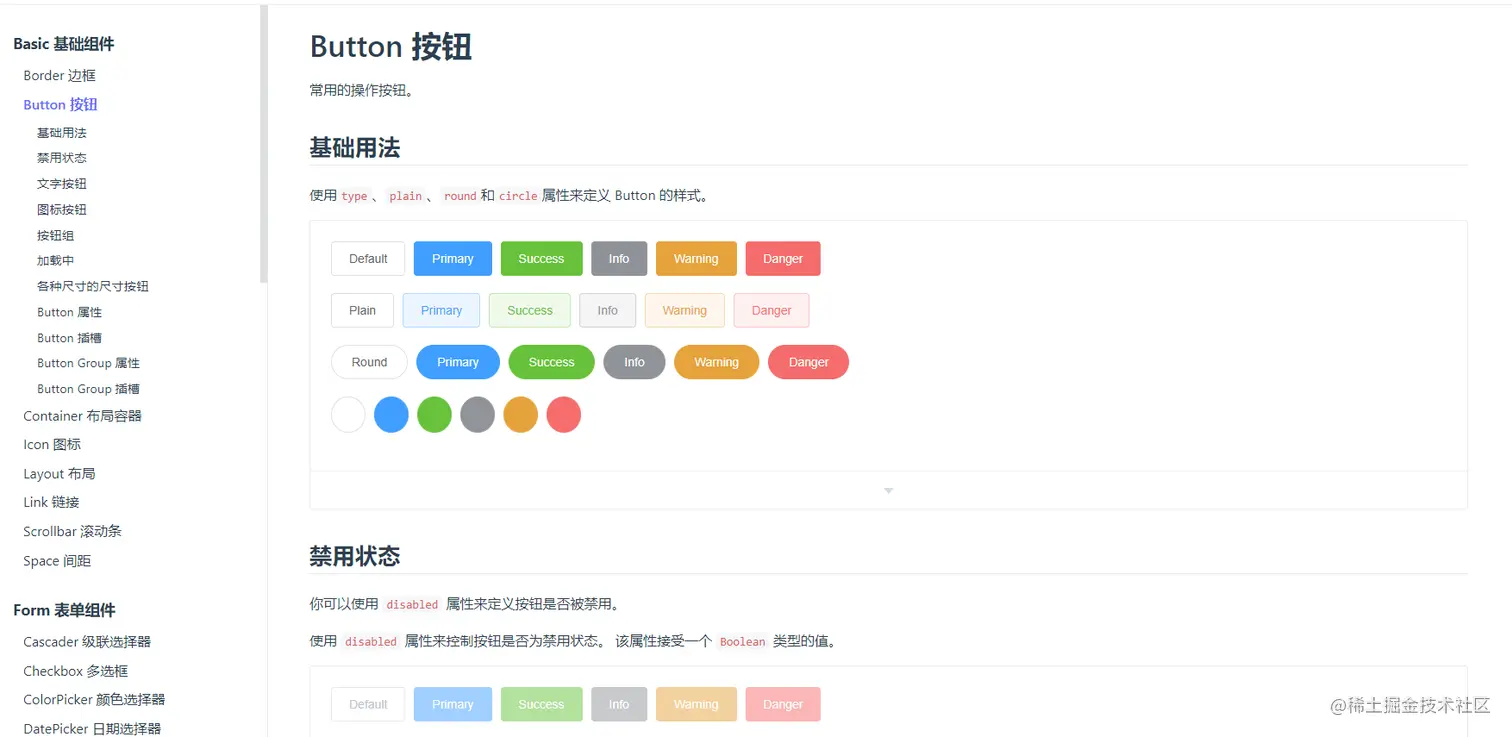Click the plain-style Success button
The height and width of the screenshot is (737, 1512).
pos(530,310)
